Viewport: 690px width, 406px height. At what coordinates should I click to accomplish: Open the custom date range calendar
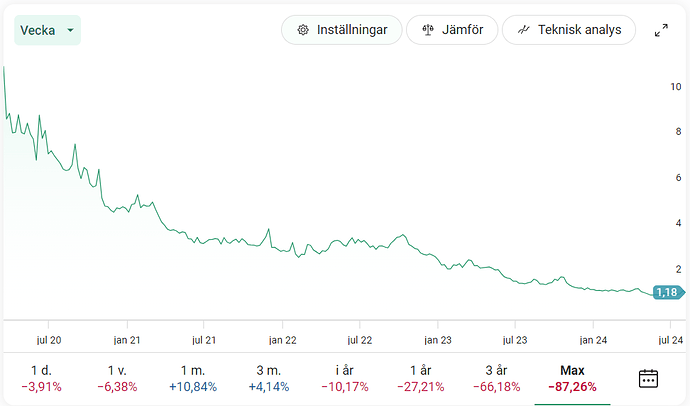(648, 378)
